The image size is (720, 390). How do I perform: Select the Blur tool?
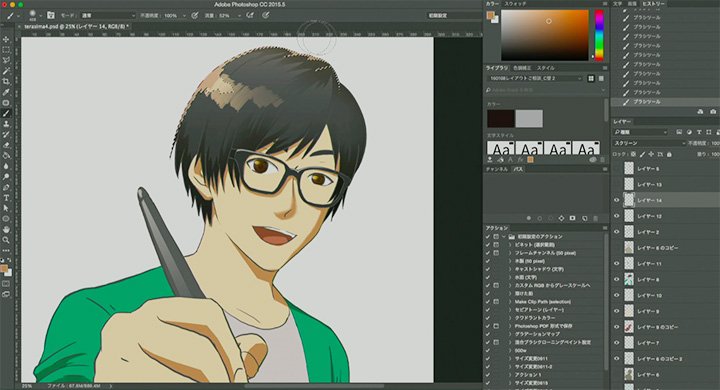[6, 166]
